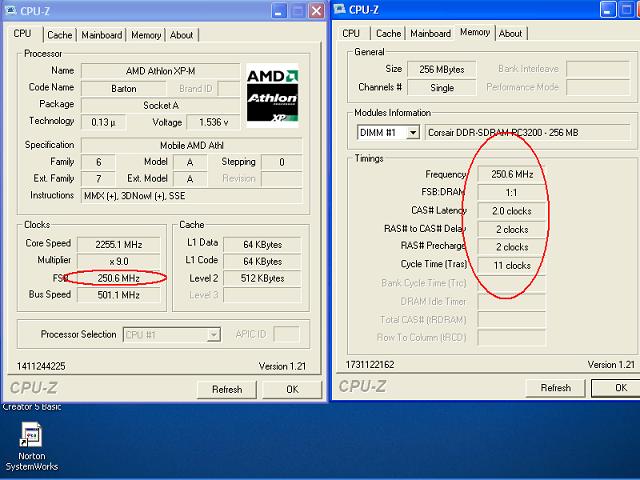The height and width of the screenshot is (480, 640).
Task: Select About tab in the memory timings window
Action: point(511,34)
